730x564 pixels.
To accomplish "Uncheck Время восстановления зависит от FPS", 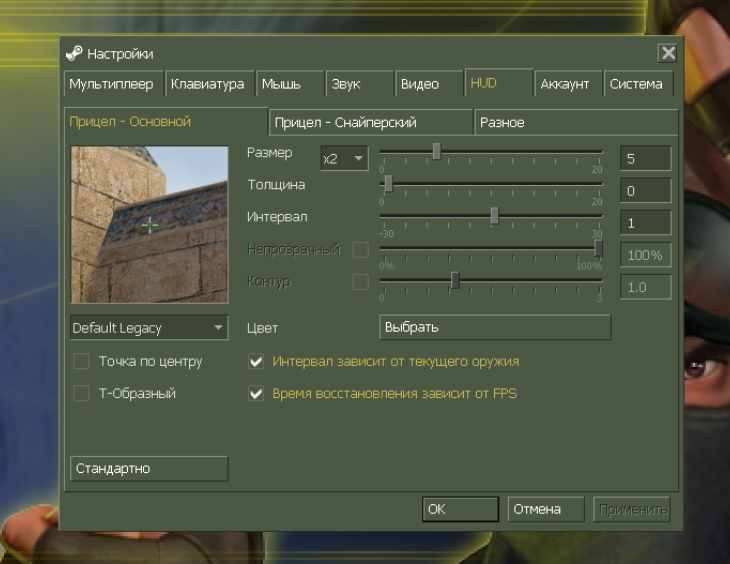I will [x=256, y=393].
